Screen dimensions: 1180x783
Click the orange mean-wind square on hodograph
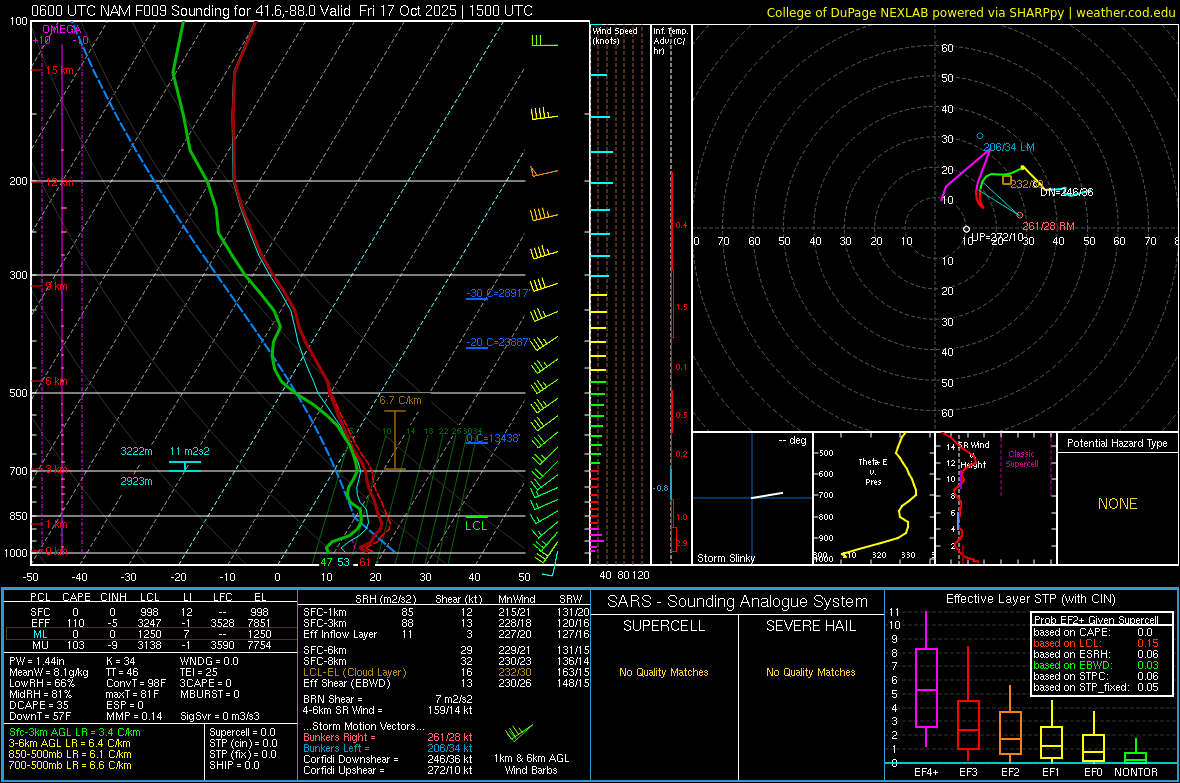pos(1006,180)
